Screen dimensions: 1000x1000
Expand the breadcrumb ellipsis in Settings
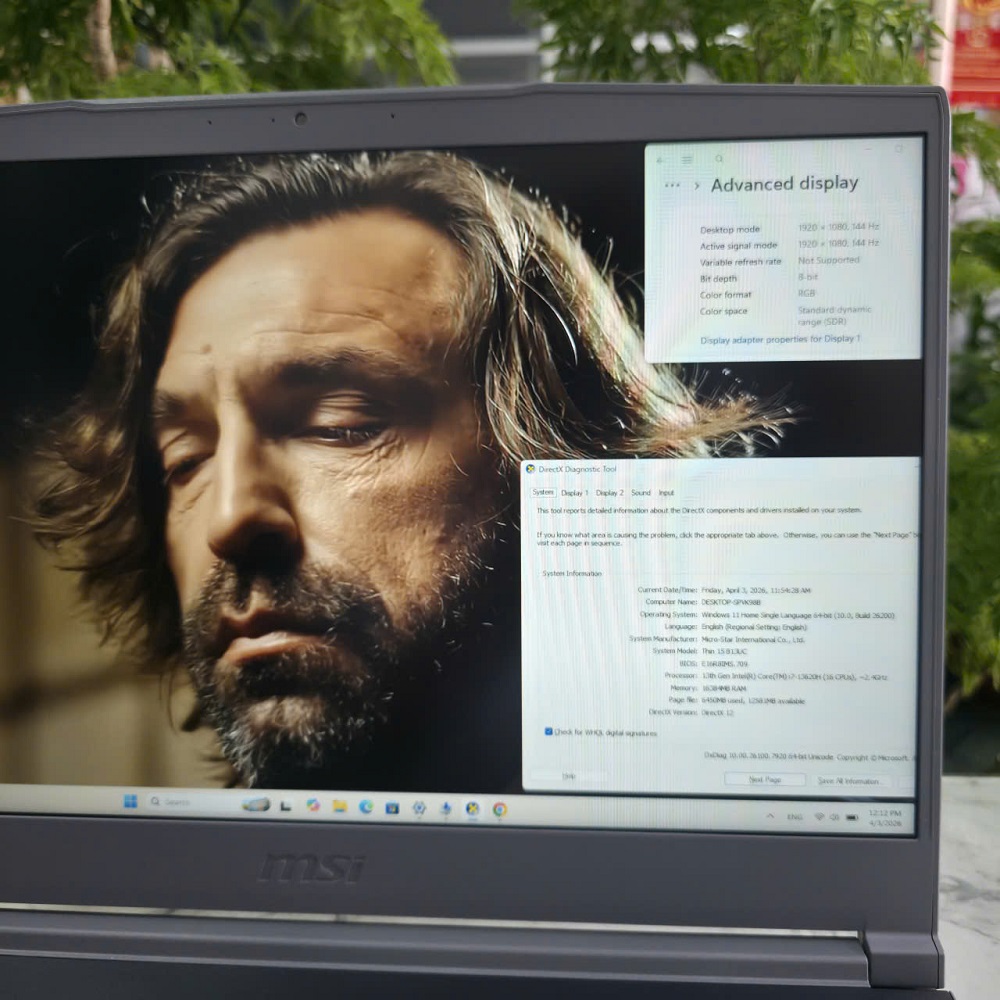pos(673,185)
